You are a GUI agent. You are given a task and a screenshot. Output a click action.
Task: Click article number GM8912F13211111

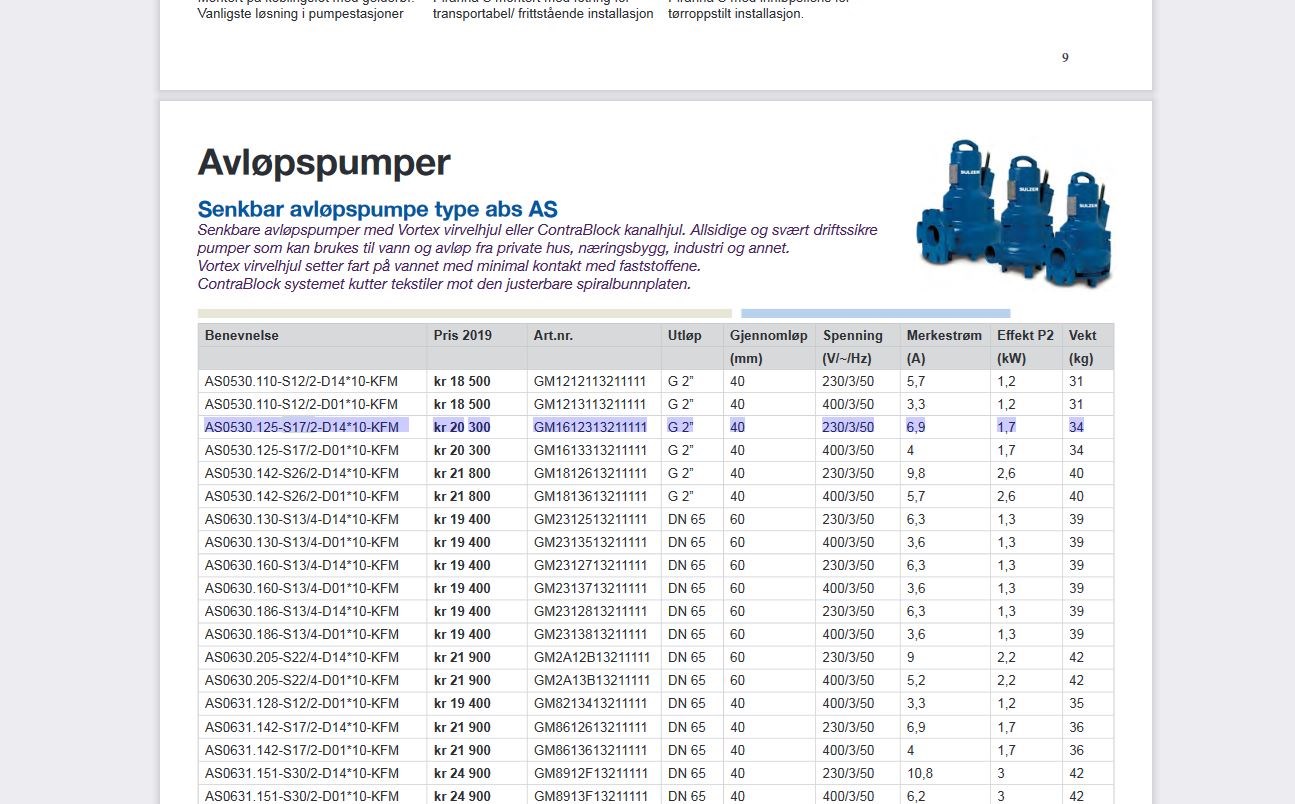coord(591,773)
